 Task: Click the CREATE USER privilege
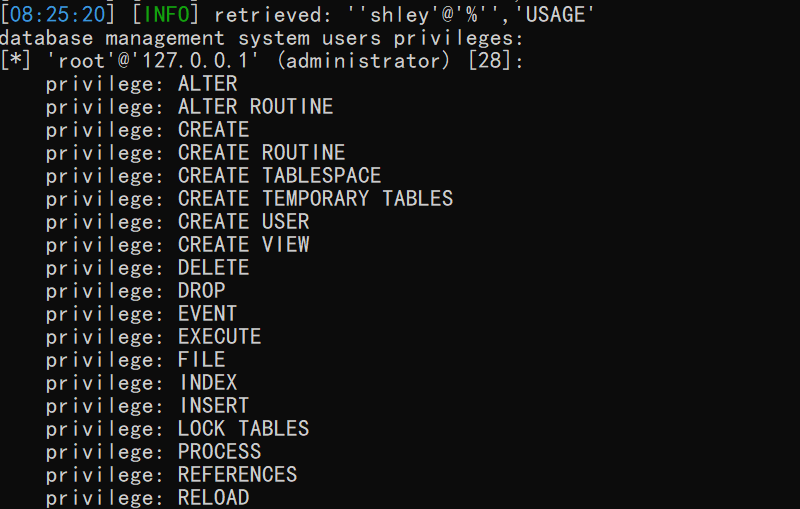tap(243, 221)
